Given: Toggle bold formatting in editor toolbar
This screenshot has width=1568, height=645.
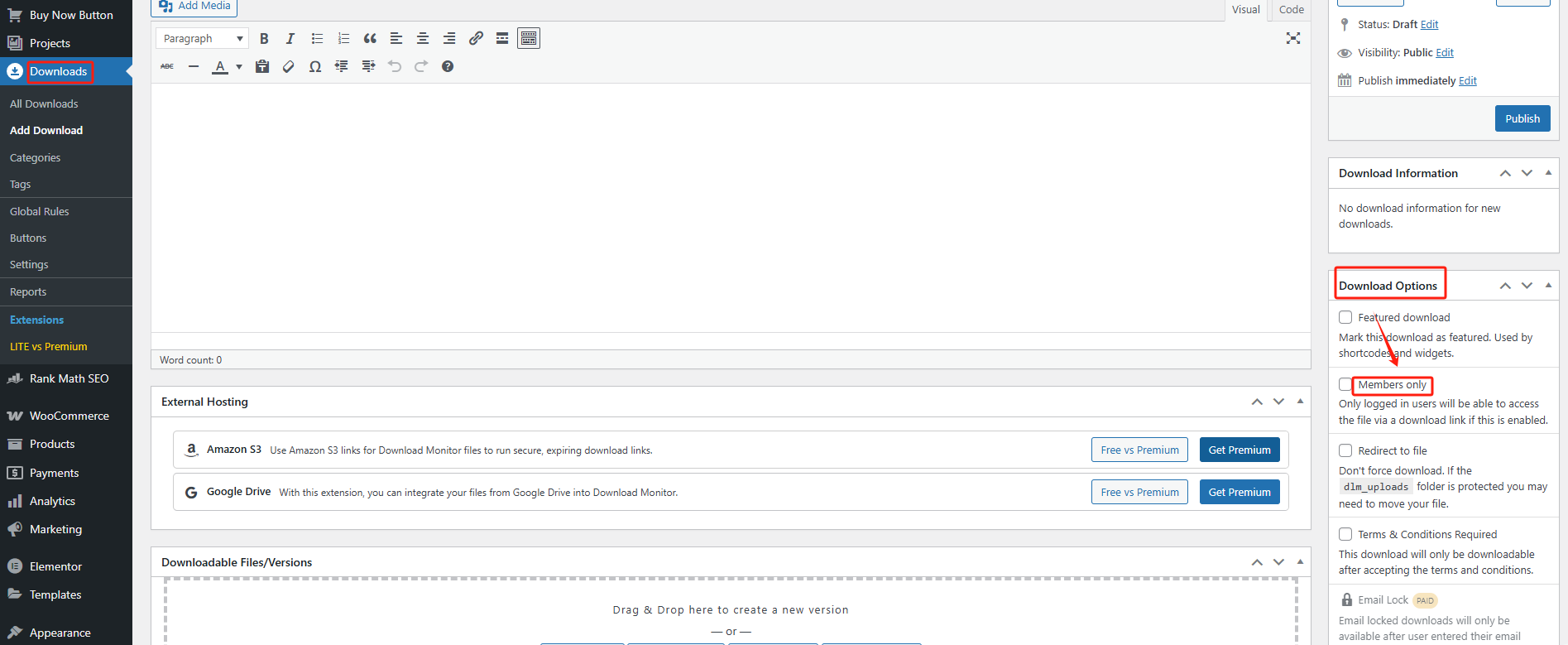Looking at the screenshot, I should coord(264,39).
